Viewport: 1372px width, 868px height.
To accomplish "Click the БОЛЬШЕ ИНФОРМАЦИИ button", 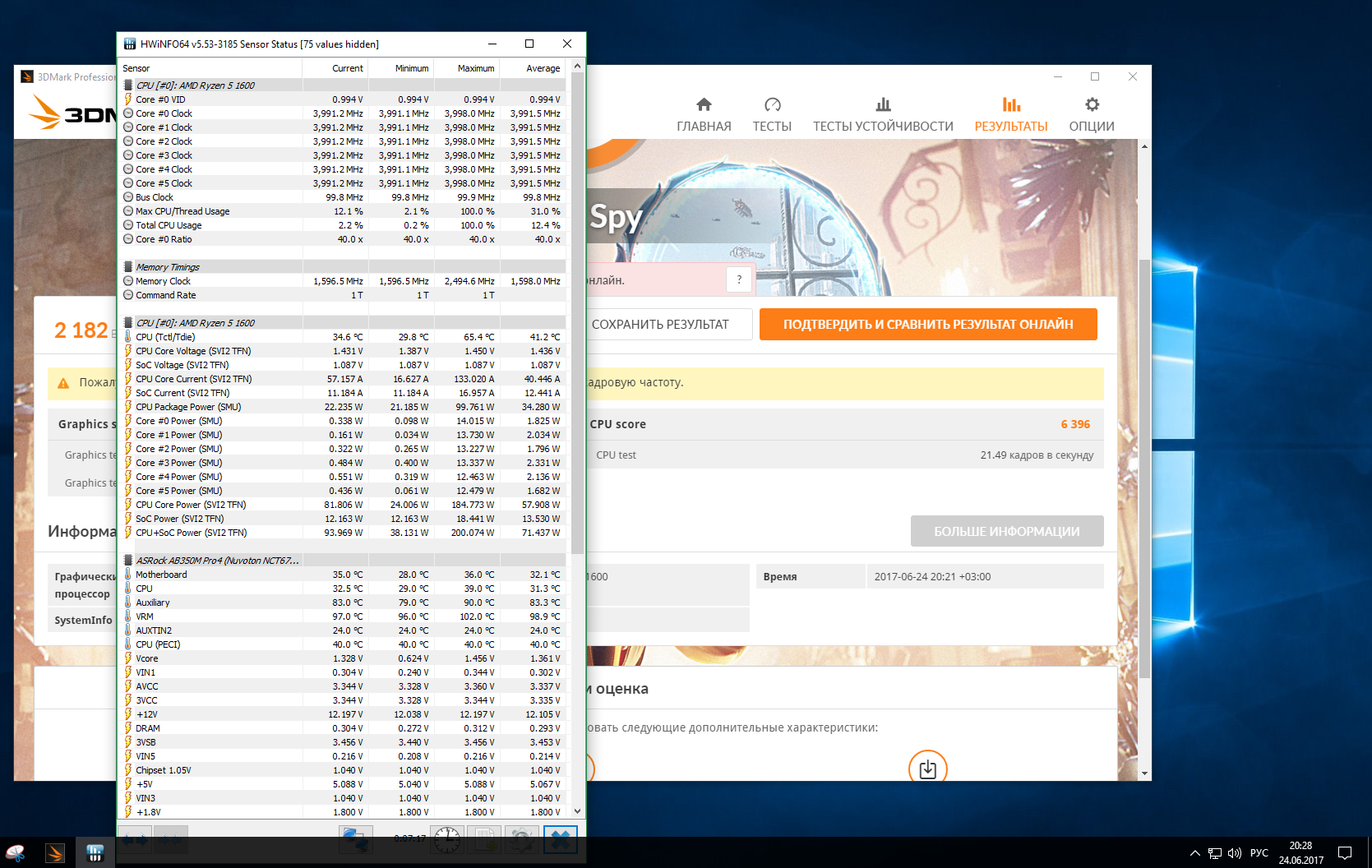I will click(1007, 532).
